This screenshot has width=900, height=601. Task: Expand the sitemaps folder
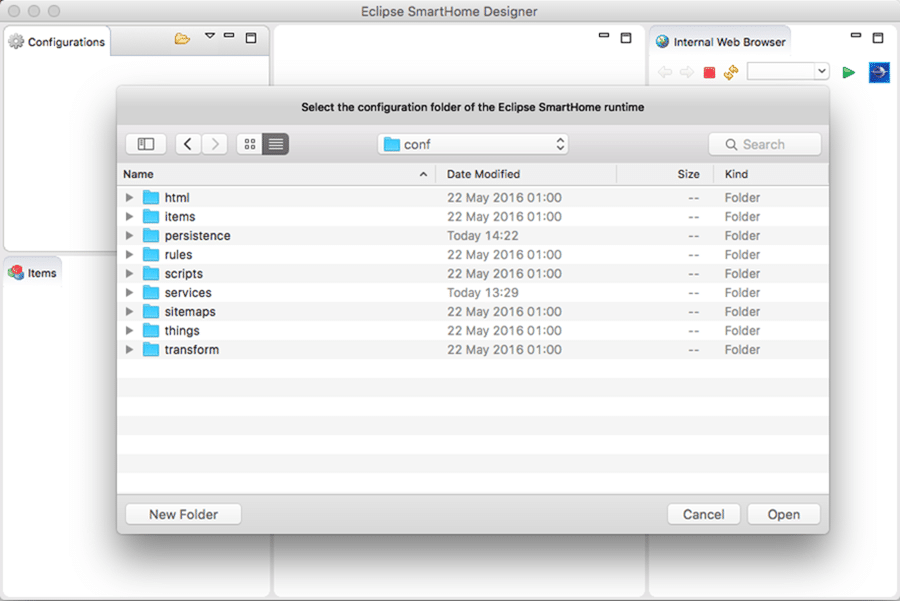click(130, 311)
